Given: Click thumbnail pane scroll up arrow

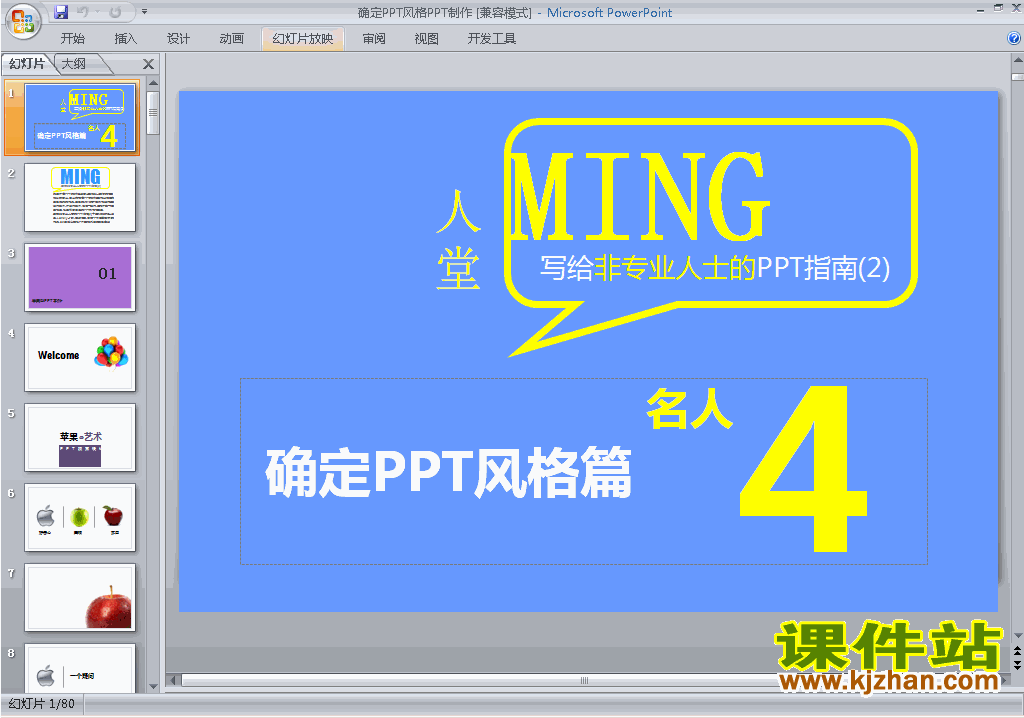Looking at the screenshot, I should click(x=153, y=83).
